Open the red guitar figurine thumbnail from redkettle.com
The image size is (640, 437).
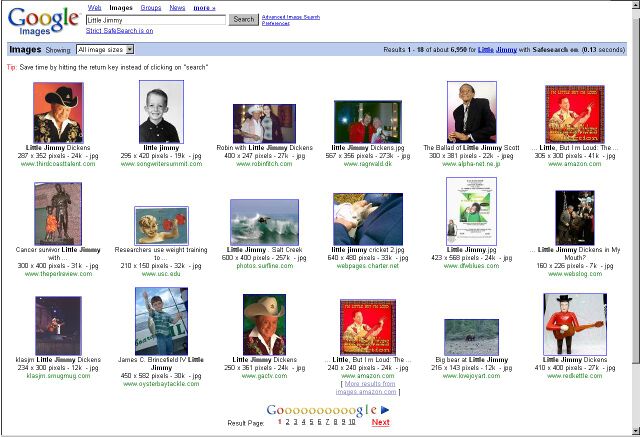575,324
